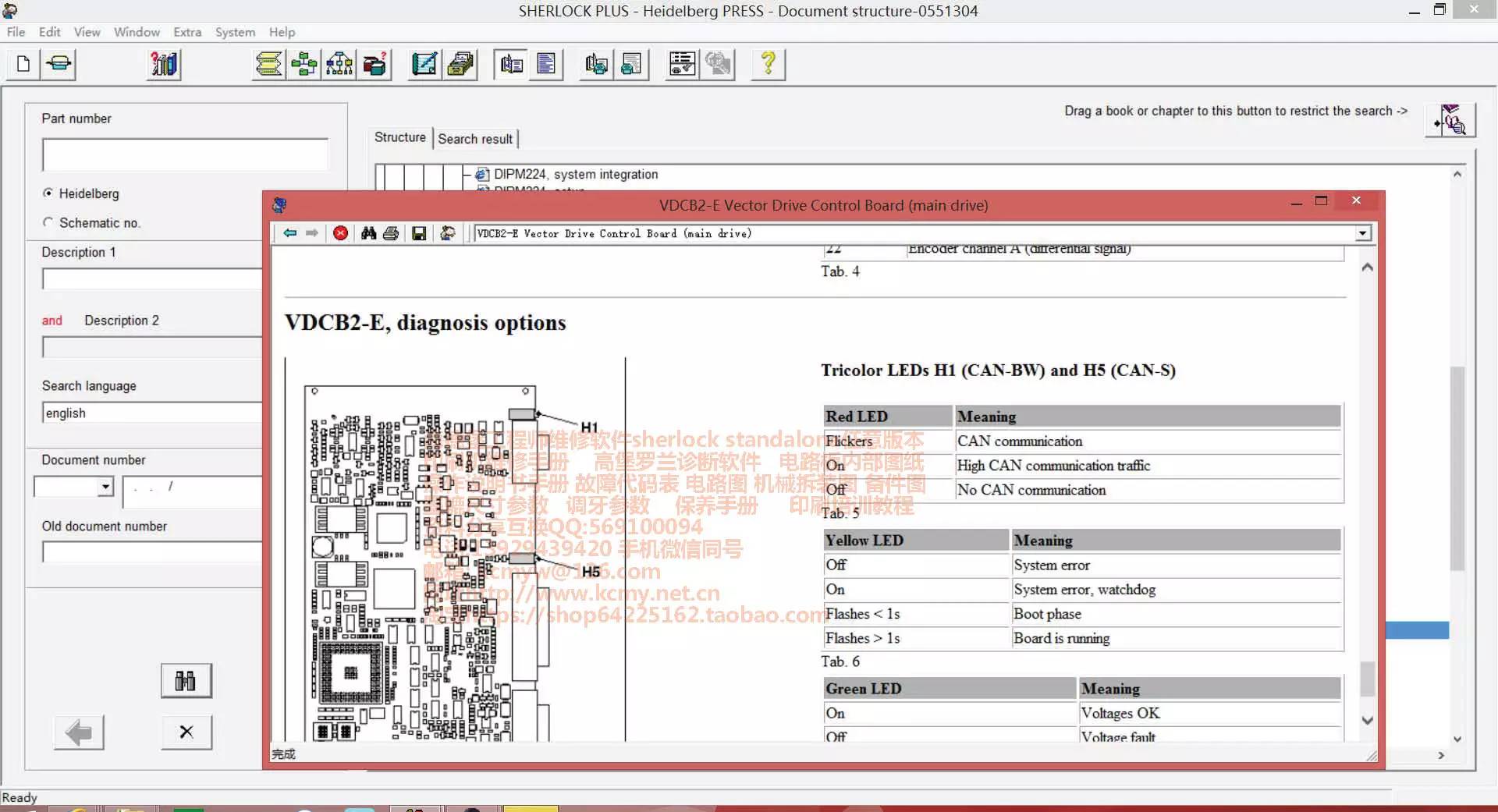Click the print icon in document viewer
Image resolution: width=1498 pixels, height=812 pixels.
(x=391, y=233)
